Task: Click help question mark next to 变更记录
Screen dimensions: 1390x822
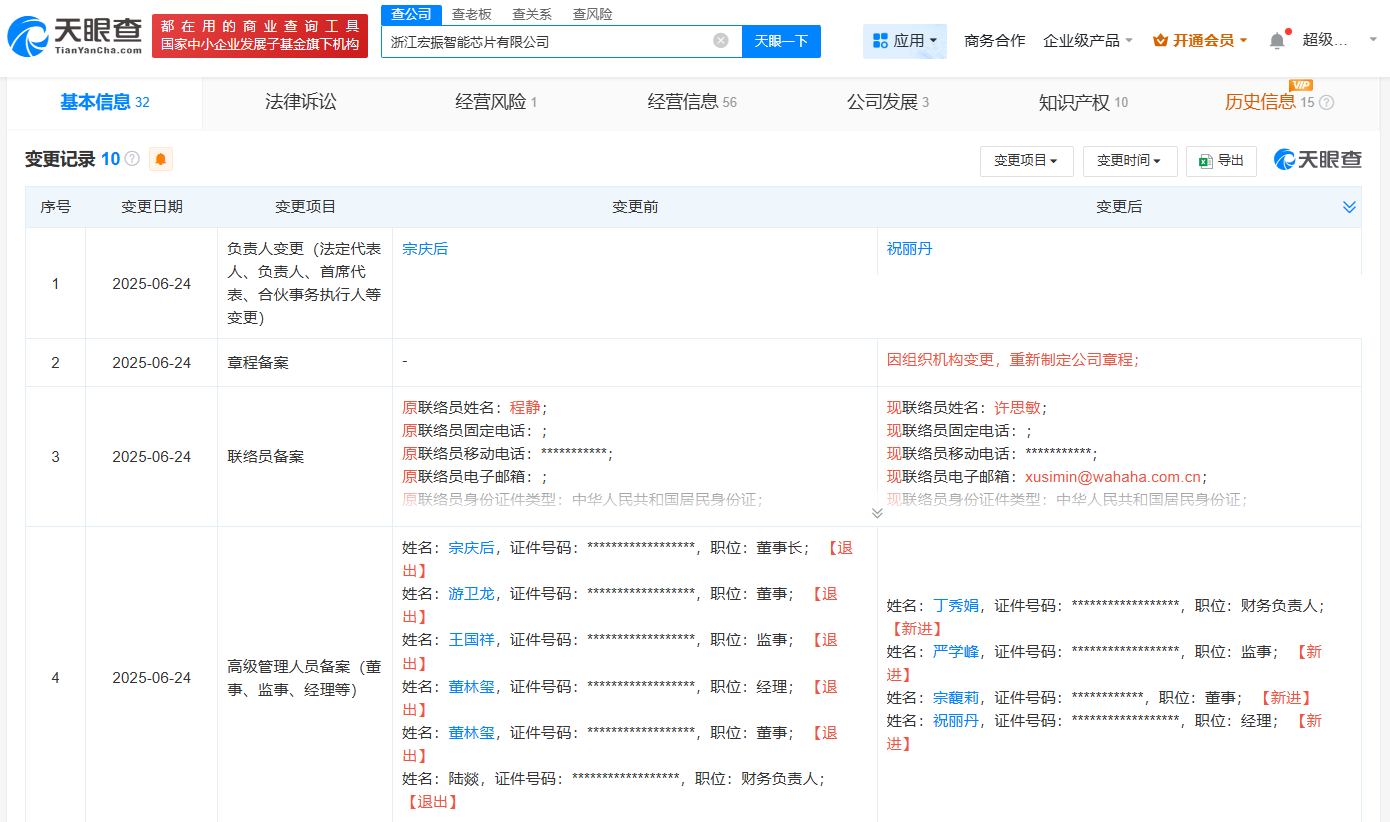Action: point(132,159)
